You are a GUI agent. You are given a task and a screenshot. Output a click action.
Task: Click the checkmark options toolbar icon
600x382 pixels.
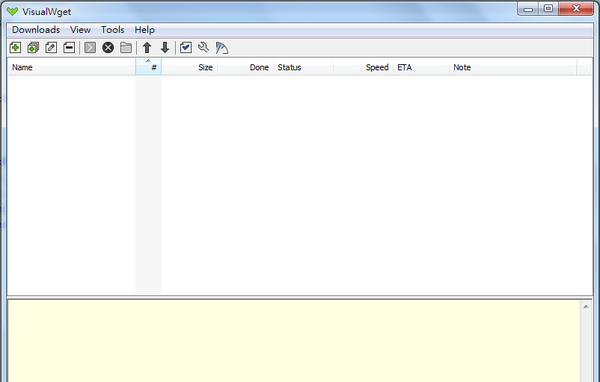[x=186, y=48]
